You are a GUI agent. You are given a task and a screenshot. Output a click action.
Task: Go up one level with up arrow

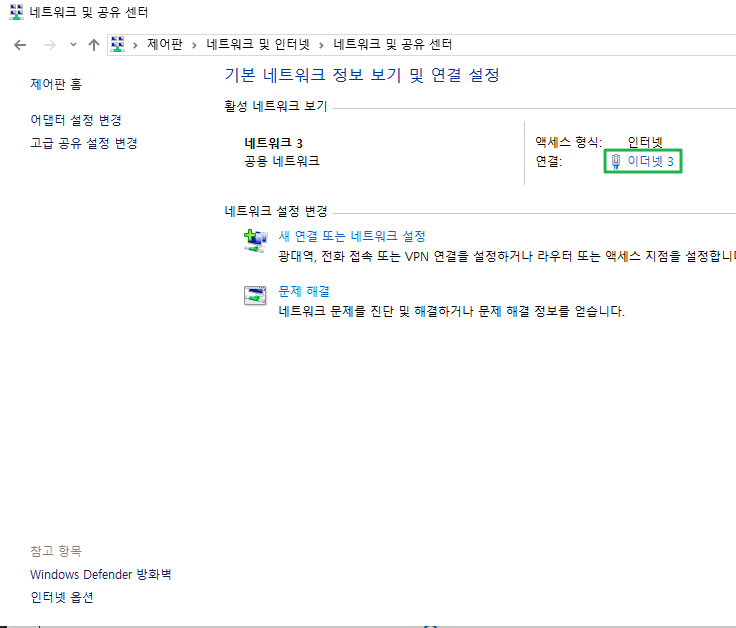click(94, 45)
